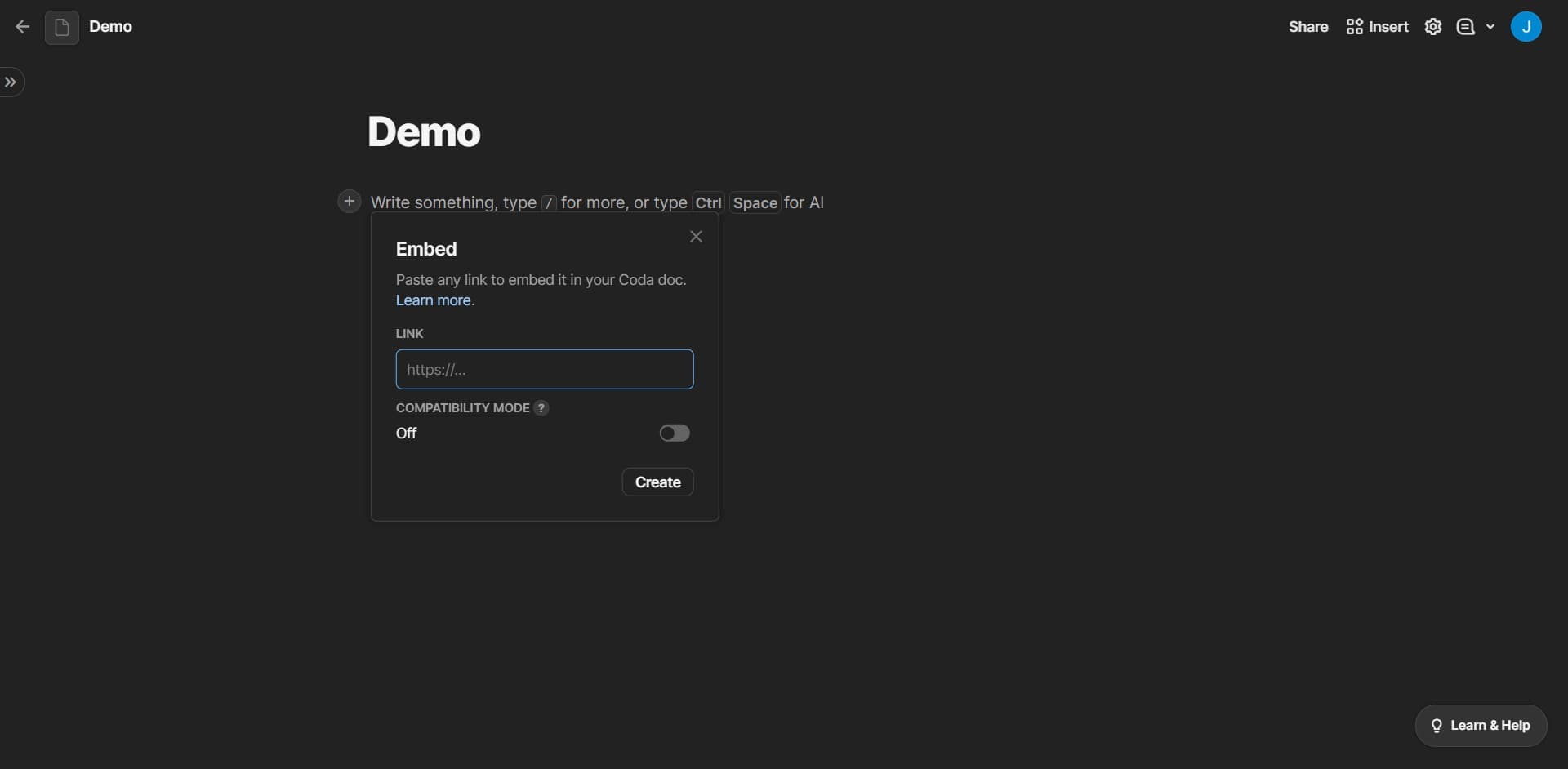Click the Demo document title heading
This screenshot has height=769, width=1568.
pos(424,131)
